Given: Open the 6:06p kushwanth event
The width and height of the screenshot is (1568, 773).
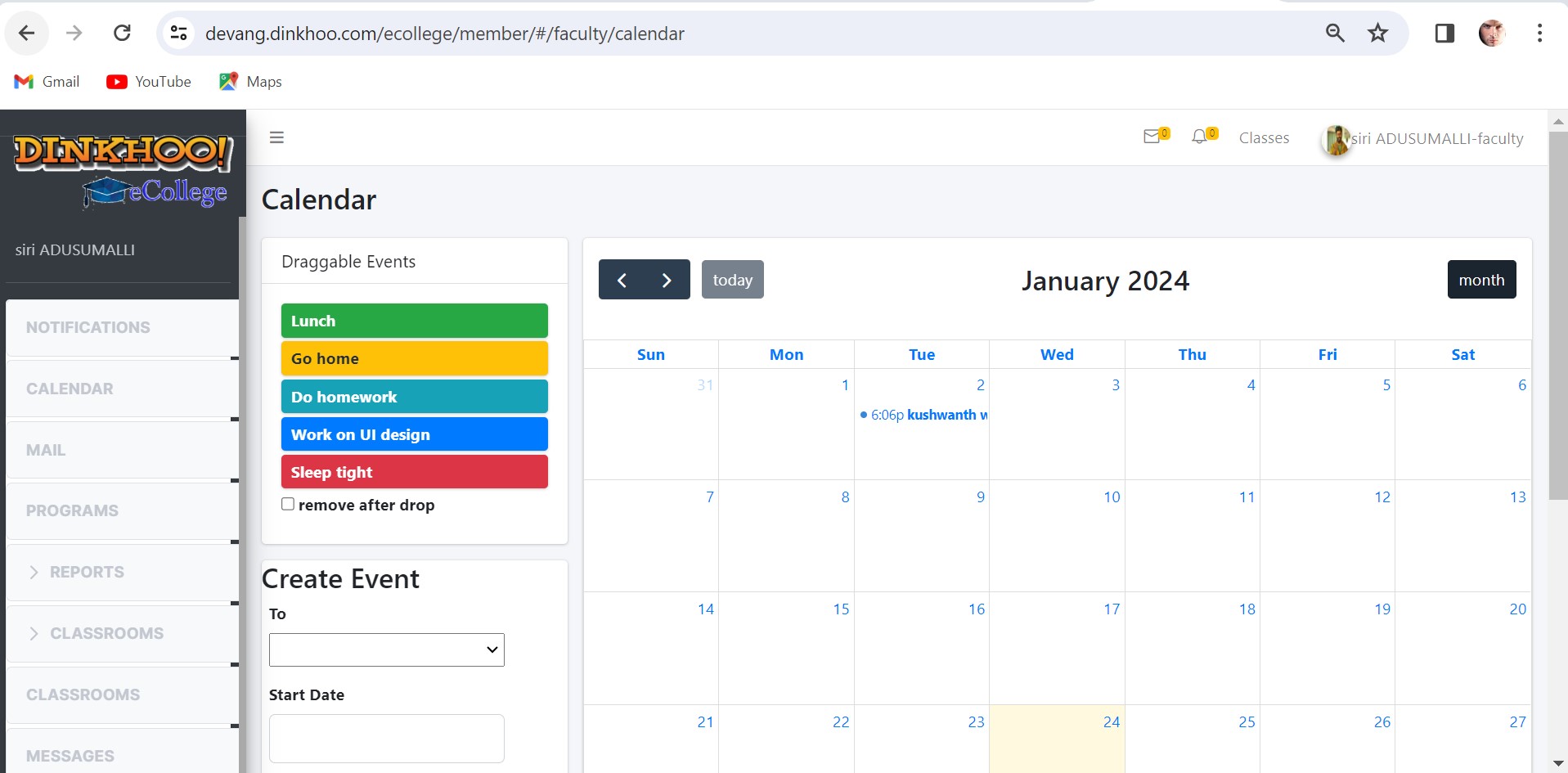Looking at the screenshot, I should pyautogui.click(x=923, y=415).
